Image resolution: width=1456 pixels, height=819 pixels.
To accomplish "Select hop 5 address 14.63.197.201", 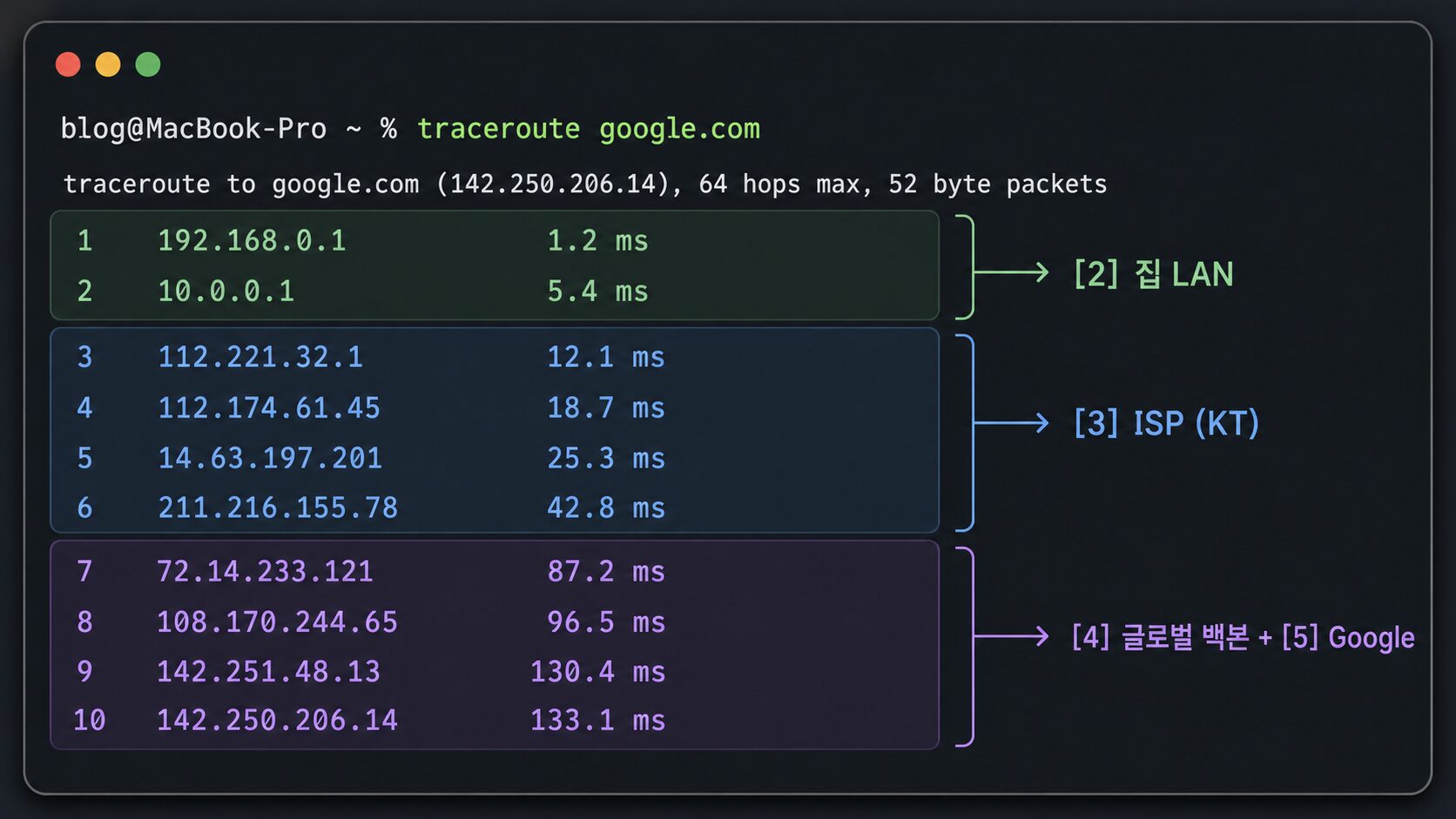I will pyautogui.click(x=270, y=458).
